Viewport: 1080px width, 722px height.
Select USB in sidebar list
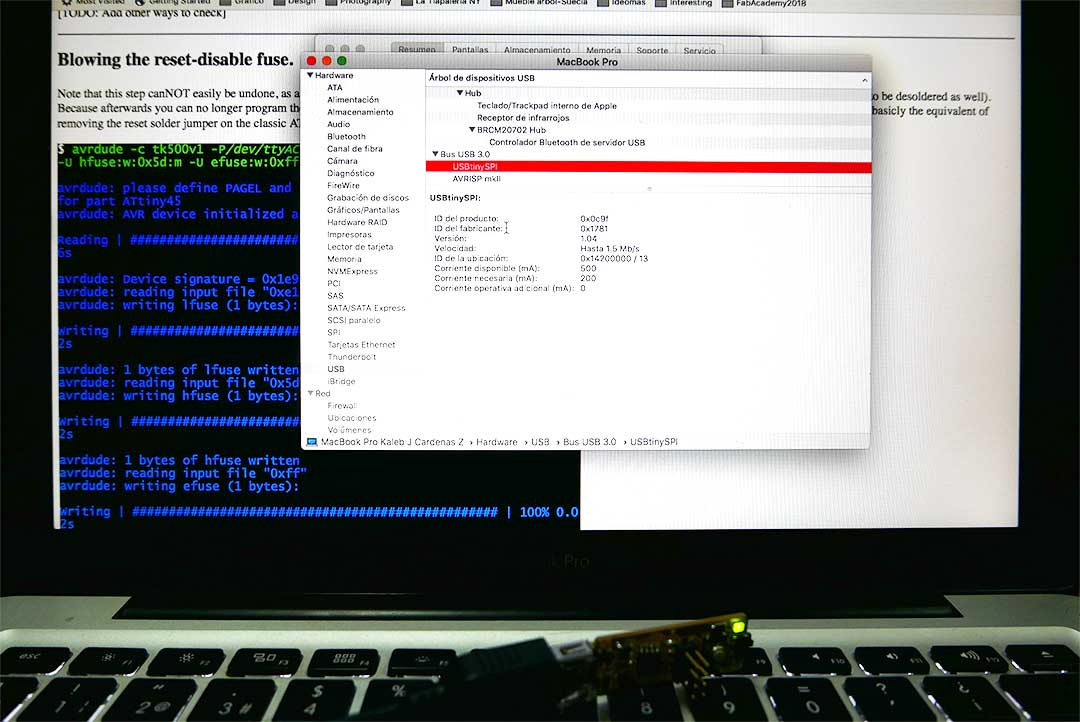click(x=335, y=369)
